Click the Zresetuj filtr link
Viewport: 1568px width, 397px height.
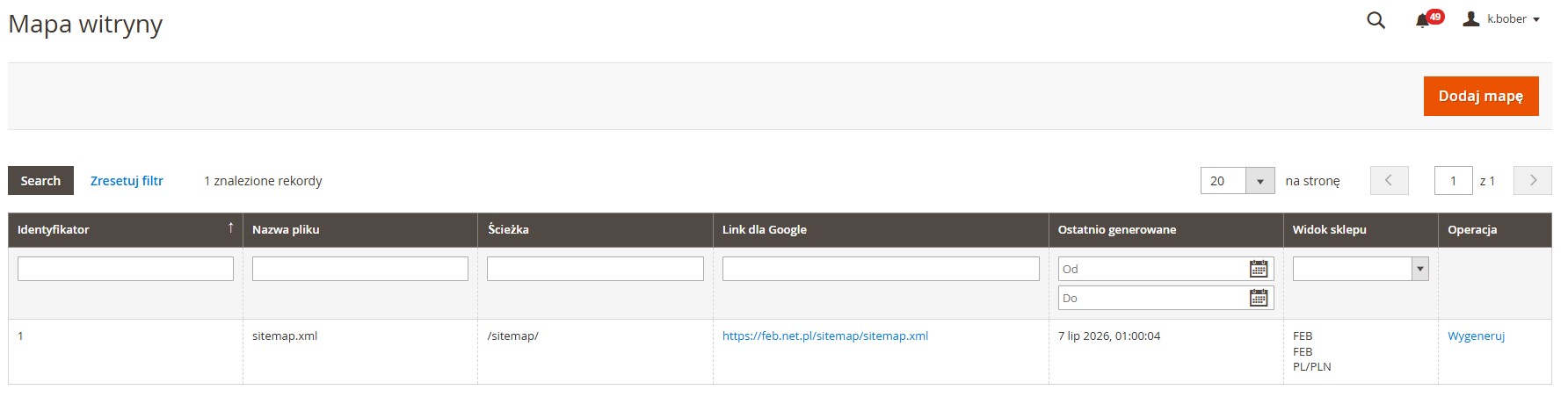point(127,181)
